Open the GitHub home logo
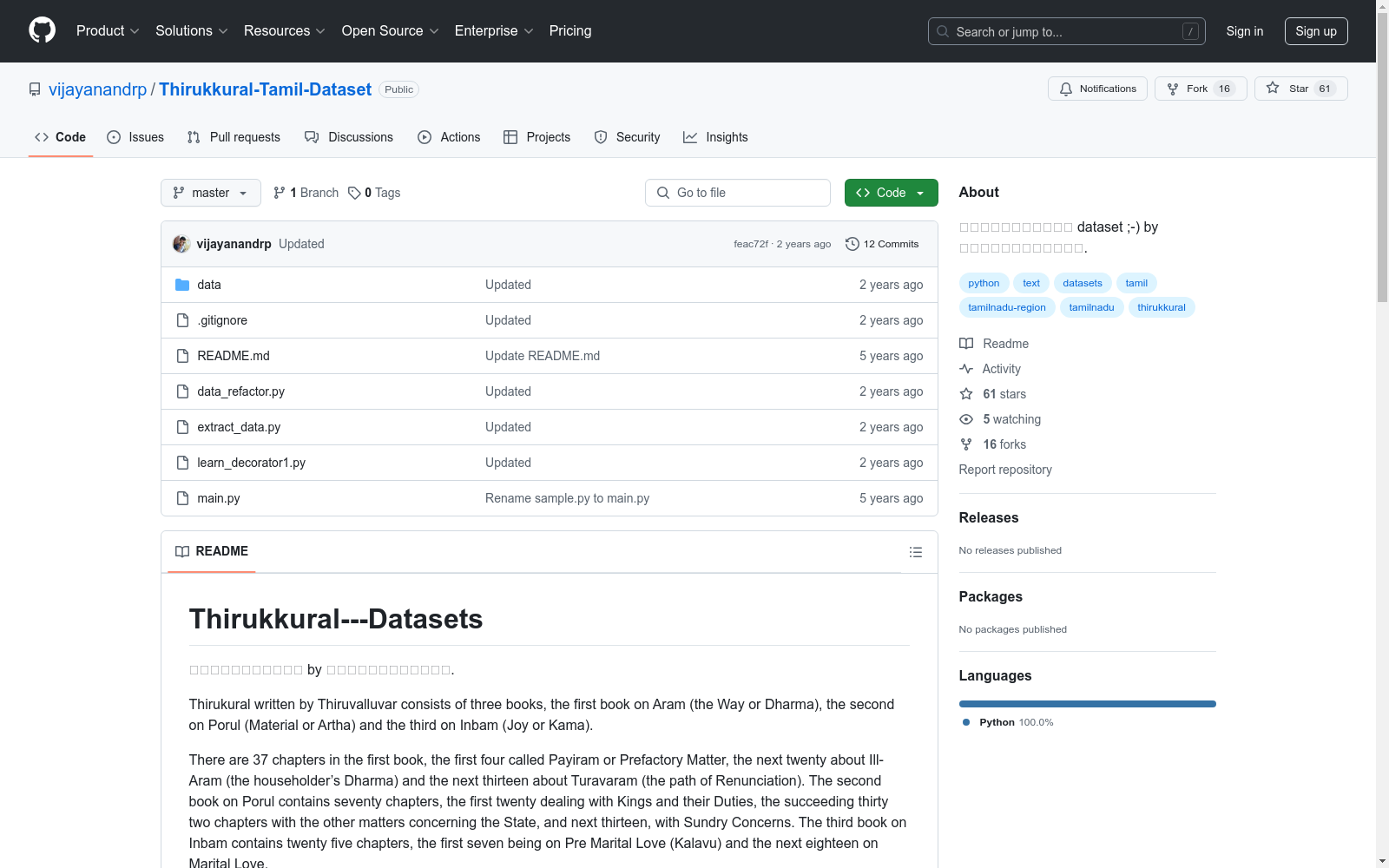1389x868 pixels. coord(42,30)
